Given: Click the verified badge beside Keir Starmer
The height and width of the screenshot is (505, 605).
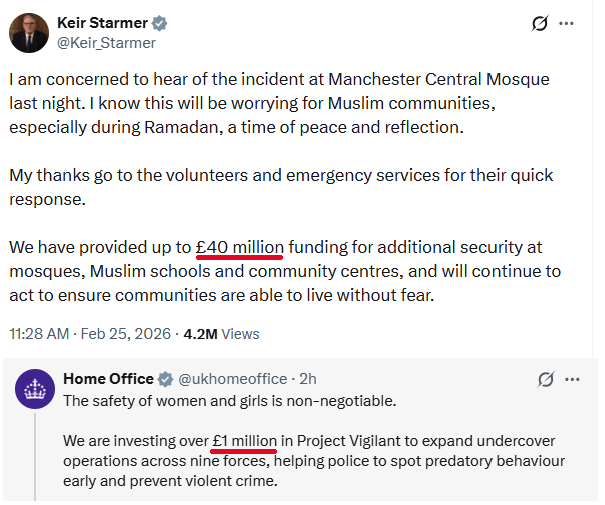Looking at the screenshot, I should click(158, 23).
